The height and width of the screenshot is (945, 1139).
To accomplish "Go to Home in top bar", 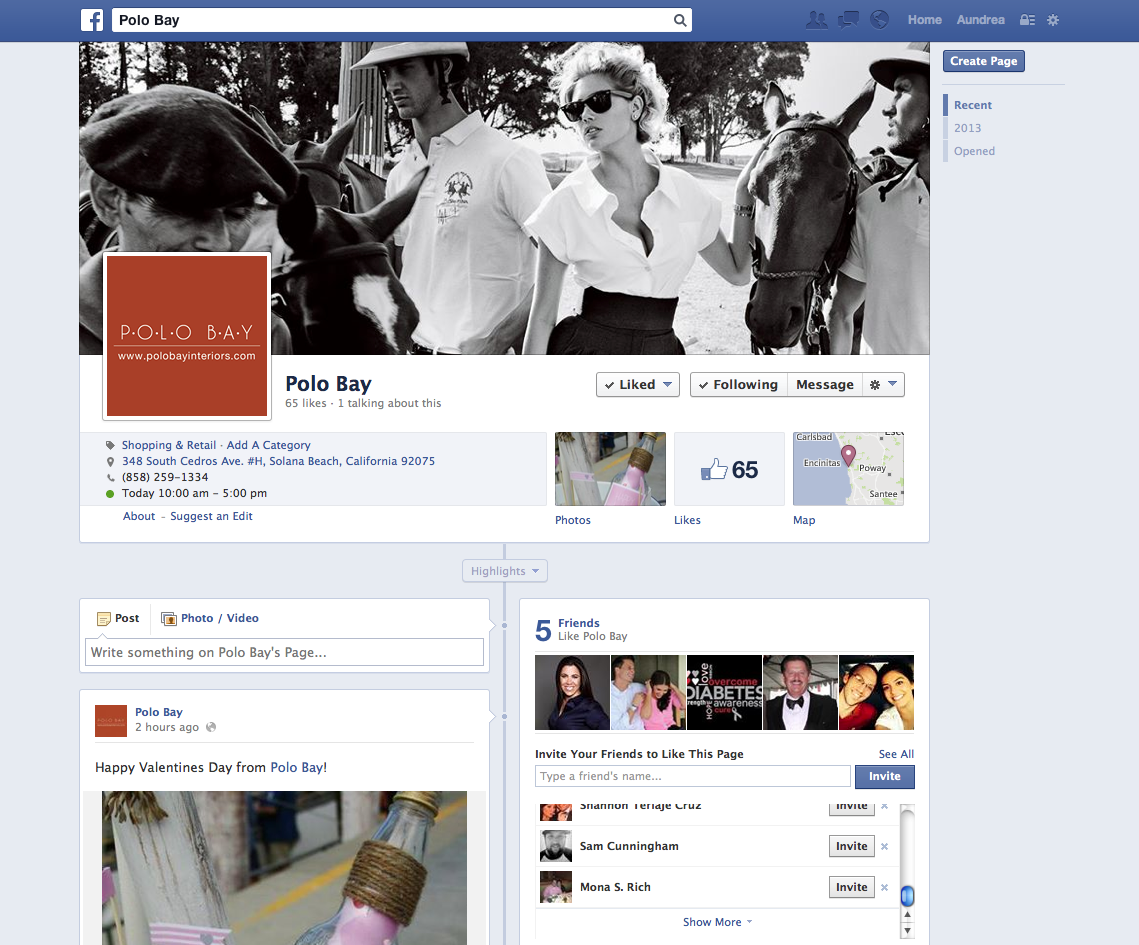I will (x=925, y=20).
